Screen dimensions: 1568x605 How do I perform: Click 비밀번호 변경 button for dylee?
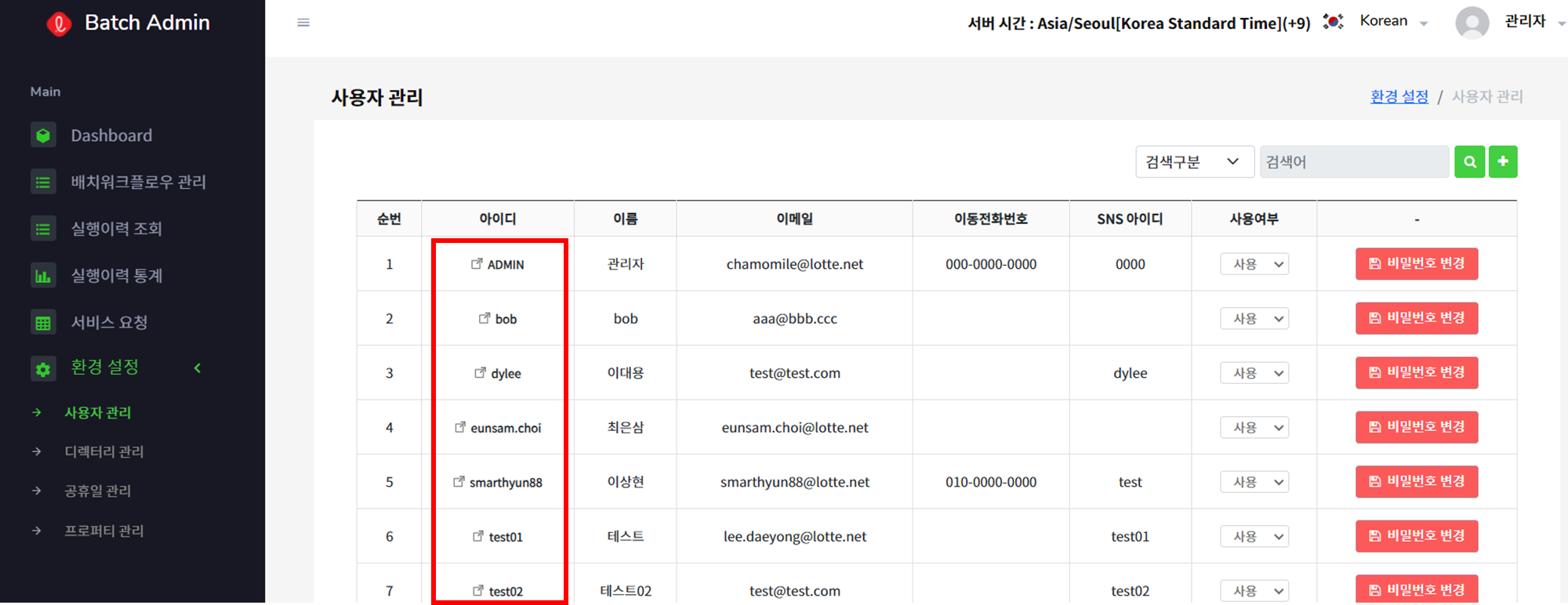(x=1417, y=373)
